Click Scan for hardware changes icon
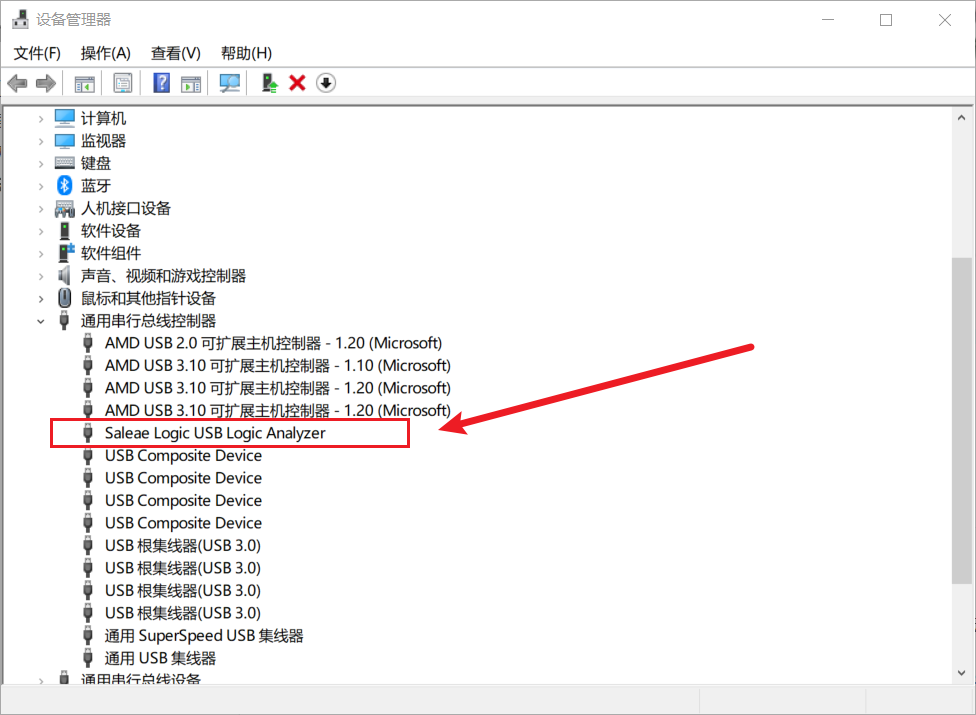This screenshot has width=976, height=715. [230, 83]
